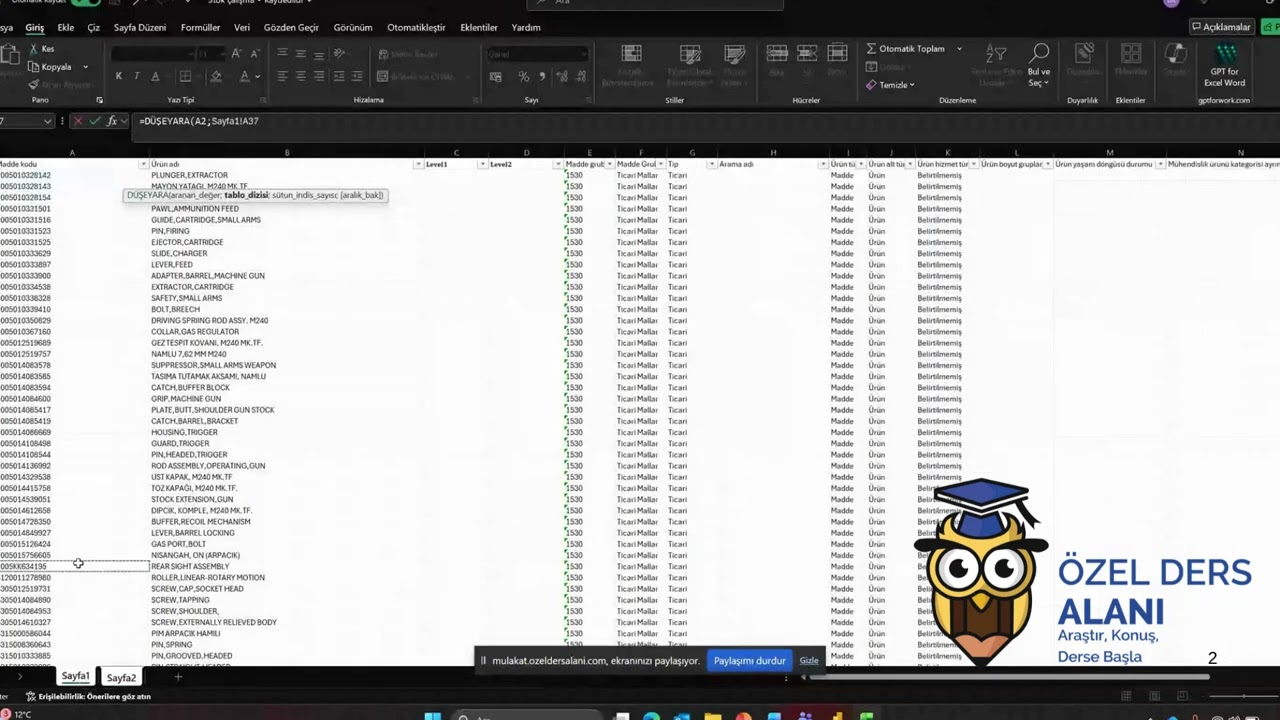Screen dimensions: 1280x720
Task: Open the Ürün adı column filter dropdown
Action: [417, 164]
